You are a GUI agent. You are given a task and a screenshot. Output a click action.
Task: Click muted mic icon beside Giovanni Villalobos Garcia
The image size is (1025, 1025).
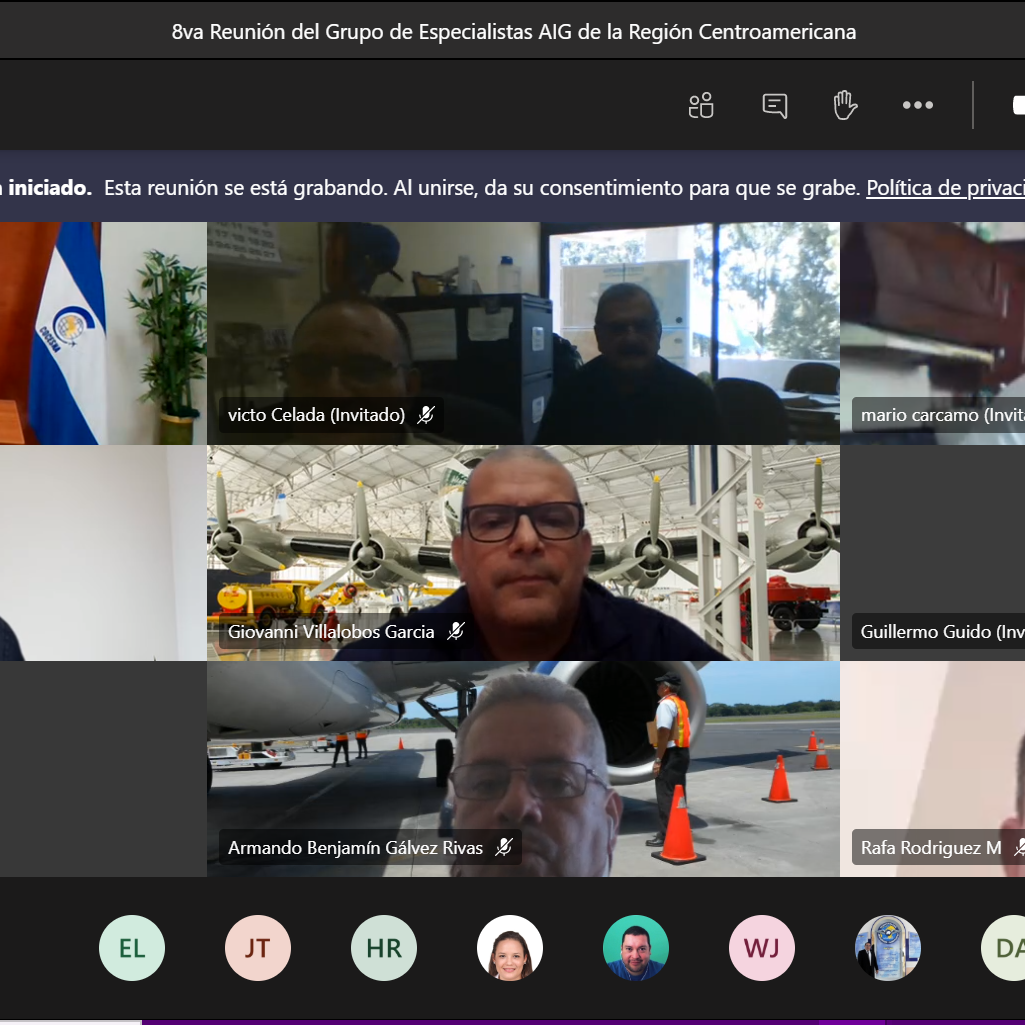tap(456, 631)
